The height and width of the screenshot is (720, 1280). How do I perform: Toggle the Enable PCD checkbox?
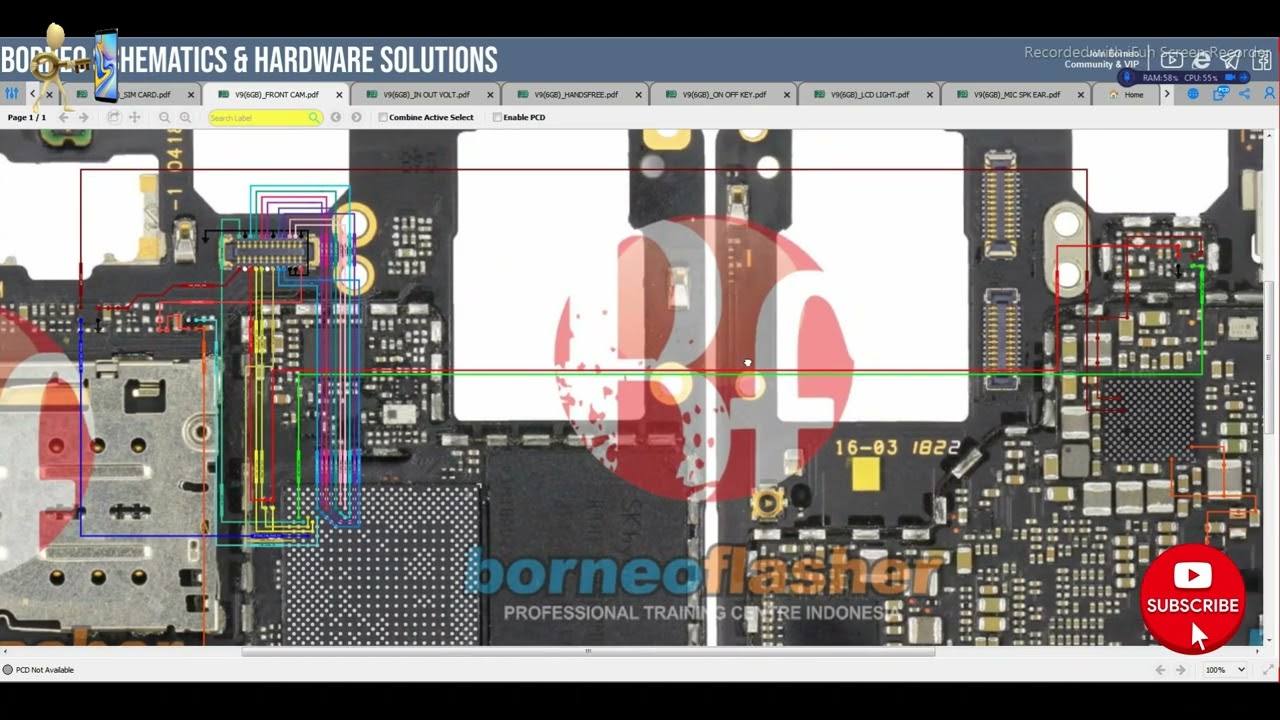497,117
